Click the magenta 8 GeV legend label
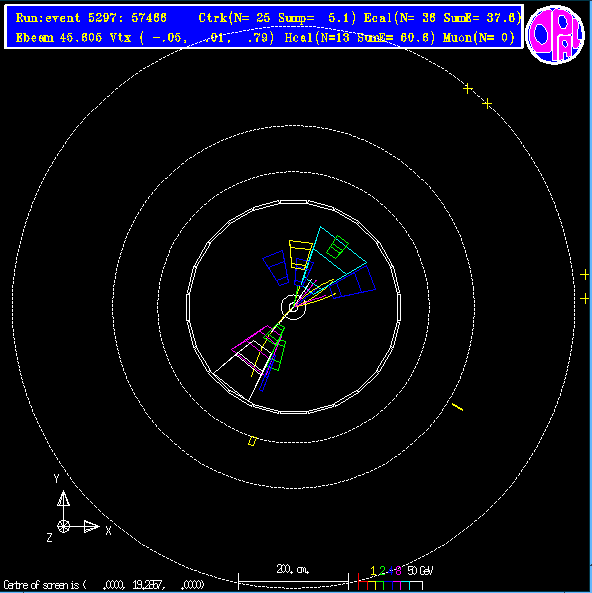The image size is (592, 593). [x=398, y=570]
